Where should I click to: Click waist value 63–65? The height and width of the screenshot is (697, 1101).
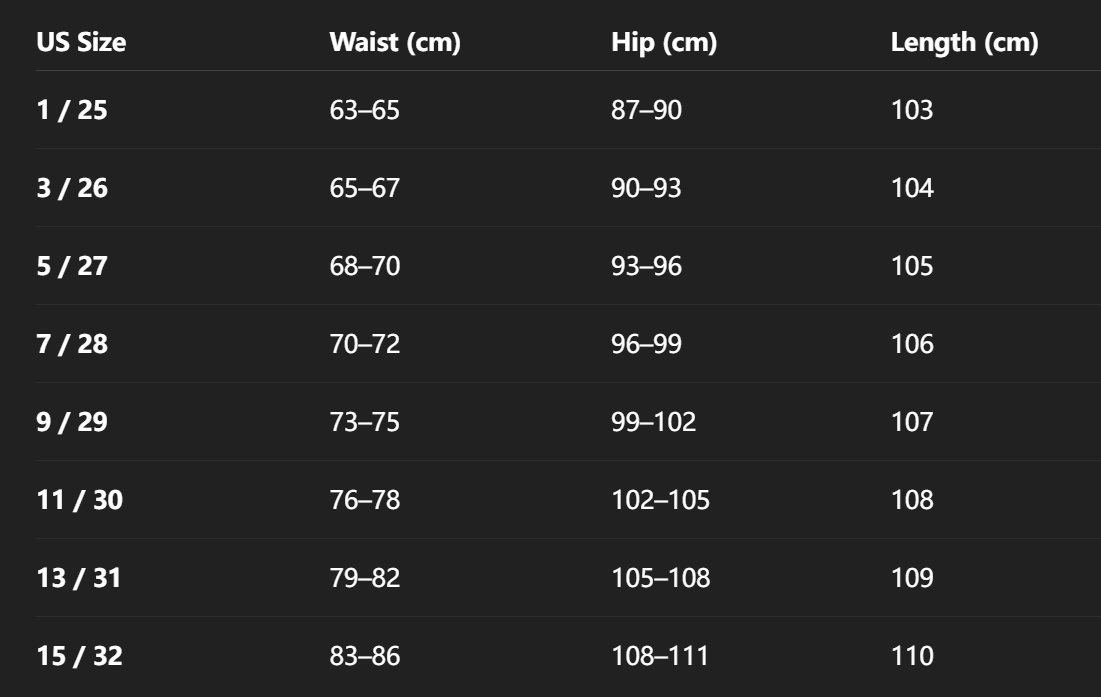[x=364, y=110]
